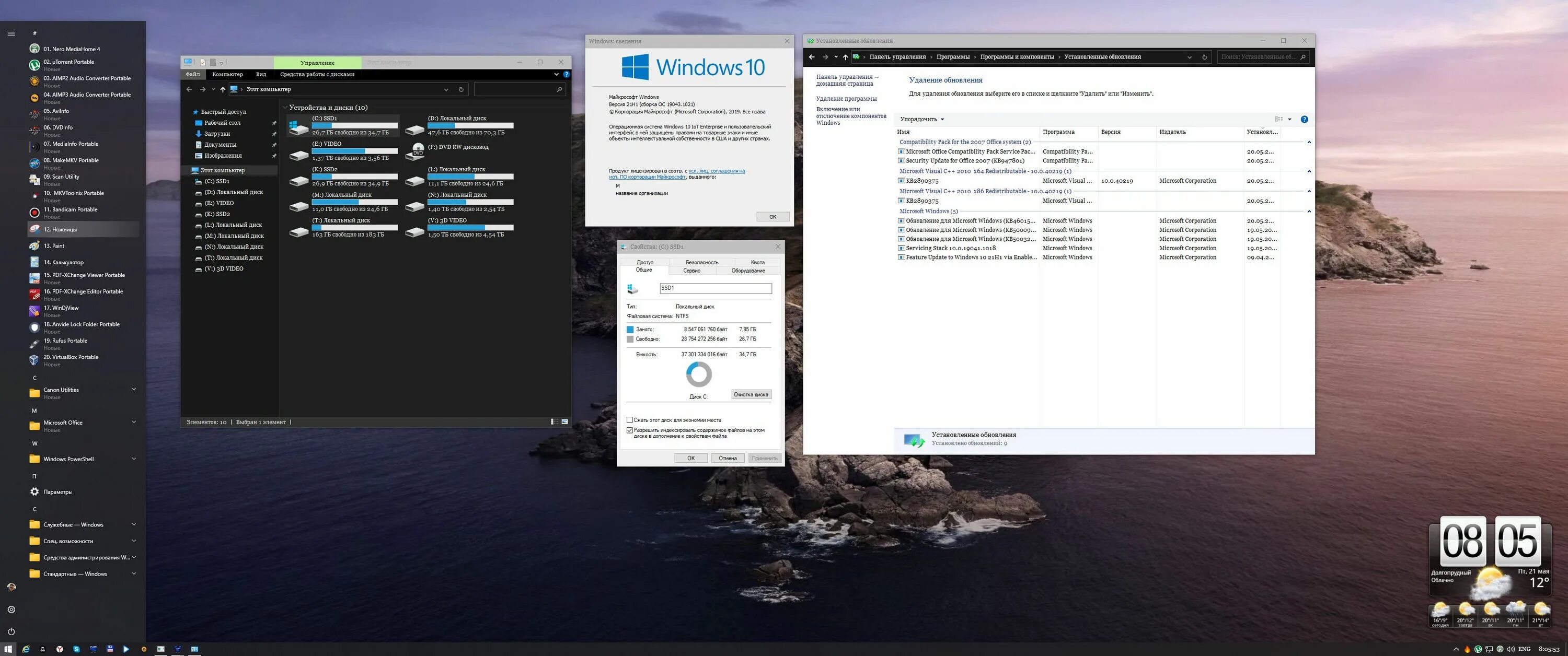Click refresh icon in updates address bar
The height and width of the screenshot is (656, 1568).
[x=1204, y=57]
